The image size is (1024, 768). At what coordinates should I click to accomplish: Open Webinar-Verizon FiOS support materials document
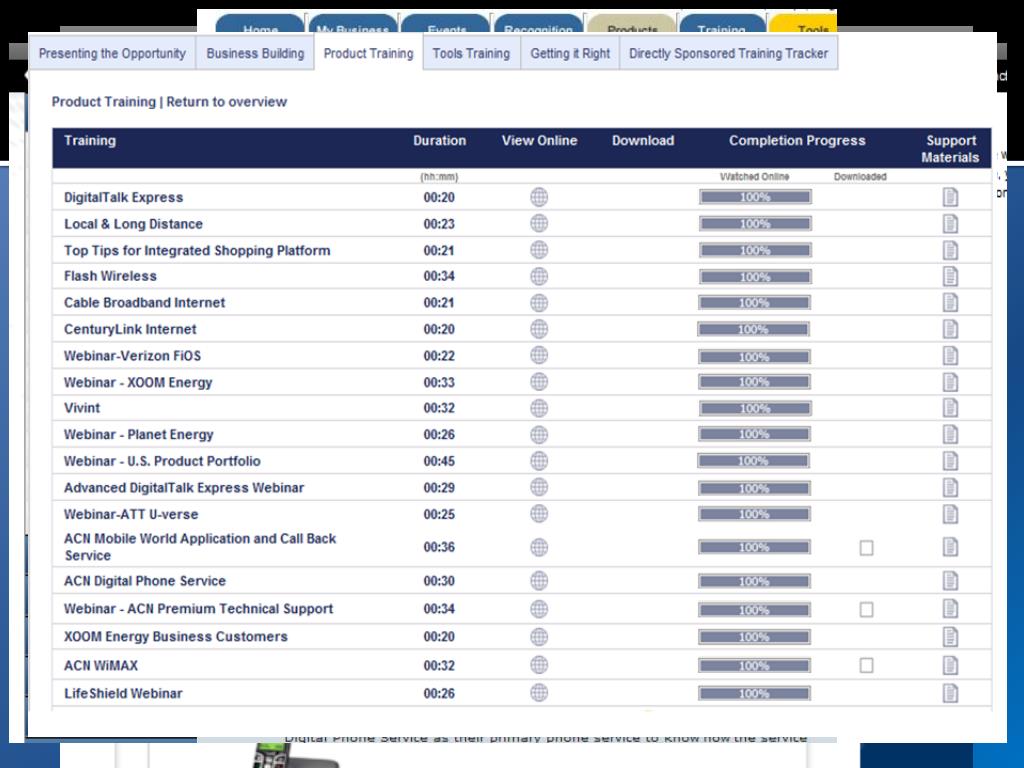click(x=950, y=356)
